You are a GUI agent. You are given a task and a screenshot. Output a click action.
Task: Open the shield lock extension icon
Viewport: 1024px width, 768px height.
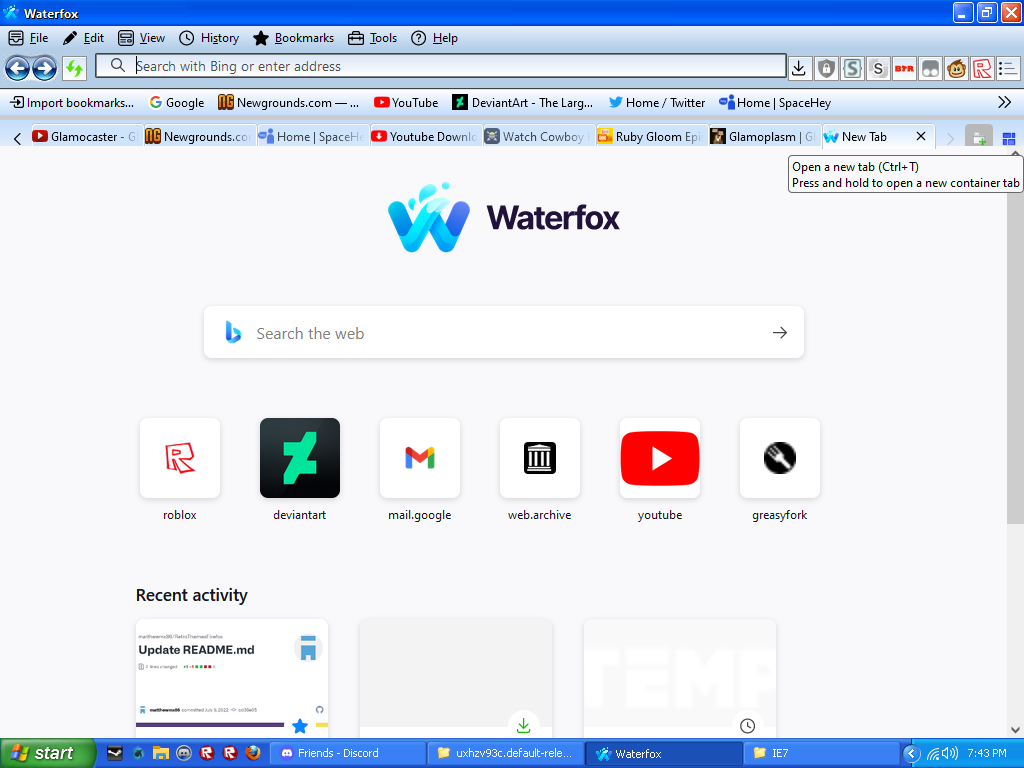click(826, 68)
